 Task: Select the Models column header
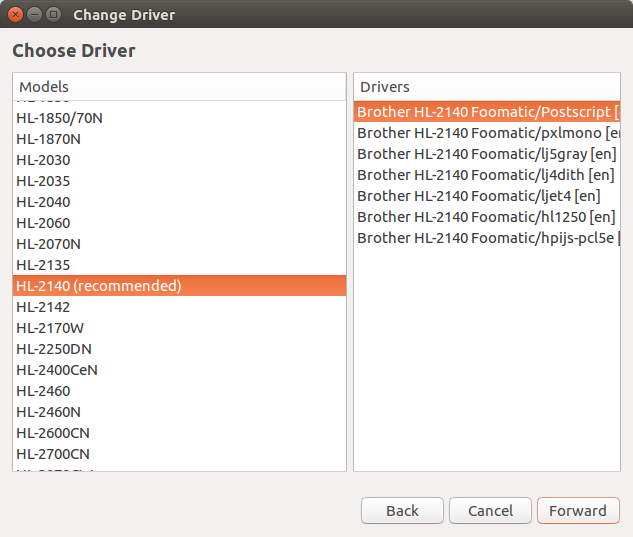(179, 87)
